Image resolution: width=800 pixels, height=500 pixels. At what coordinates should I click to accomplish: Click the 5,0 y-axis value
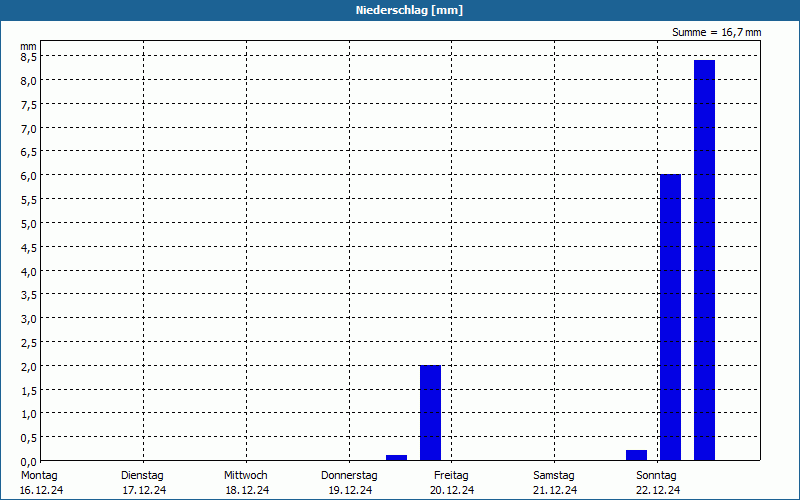tap(29, 223)
